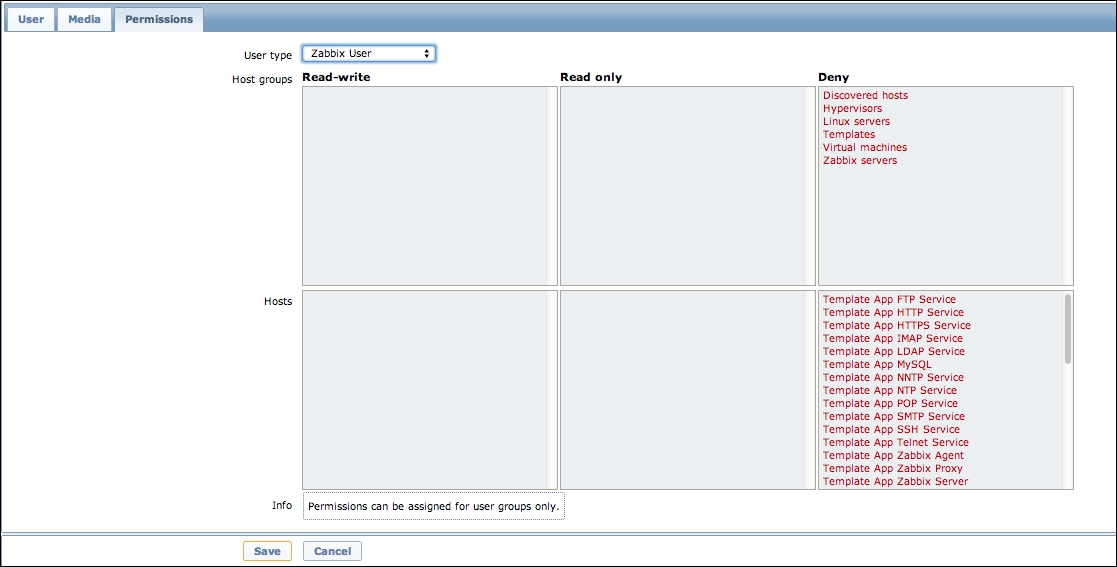Select Template App Telnet Service host
The width and height of the screenshot is (1117, 567).
895,443
